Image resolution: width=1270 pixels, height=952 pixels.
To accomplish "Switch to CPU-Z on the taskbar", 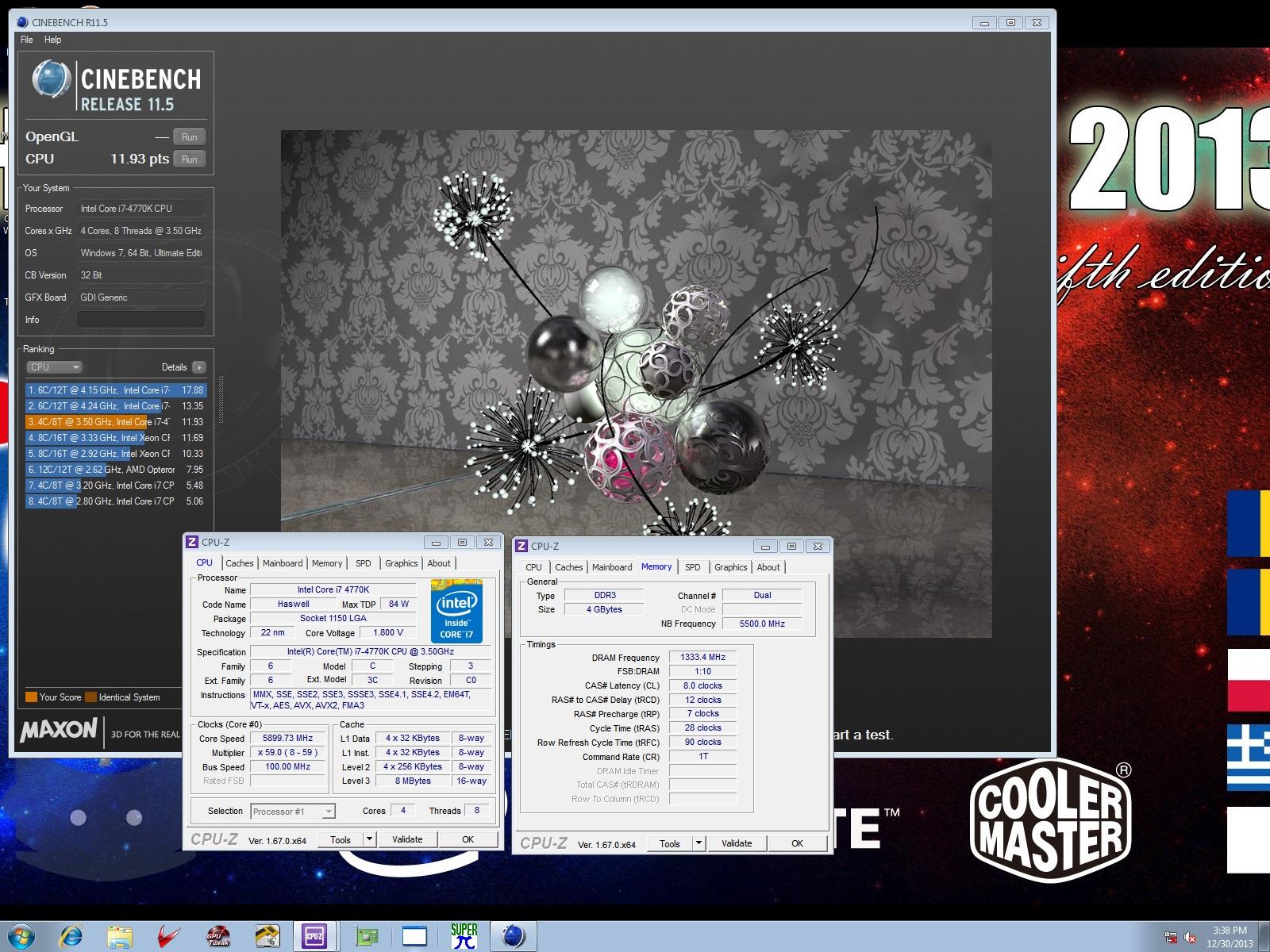I will [x=314, y=937].
